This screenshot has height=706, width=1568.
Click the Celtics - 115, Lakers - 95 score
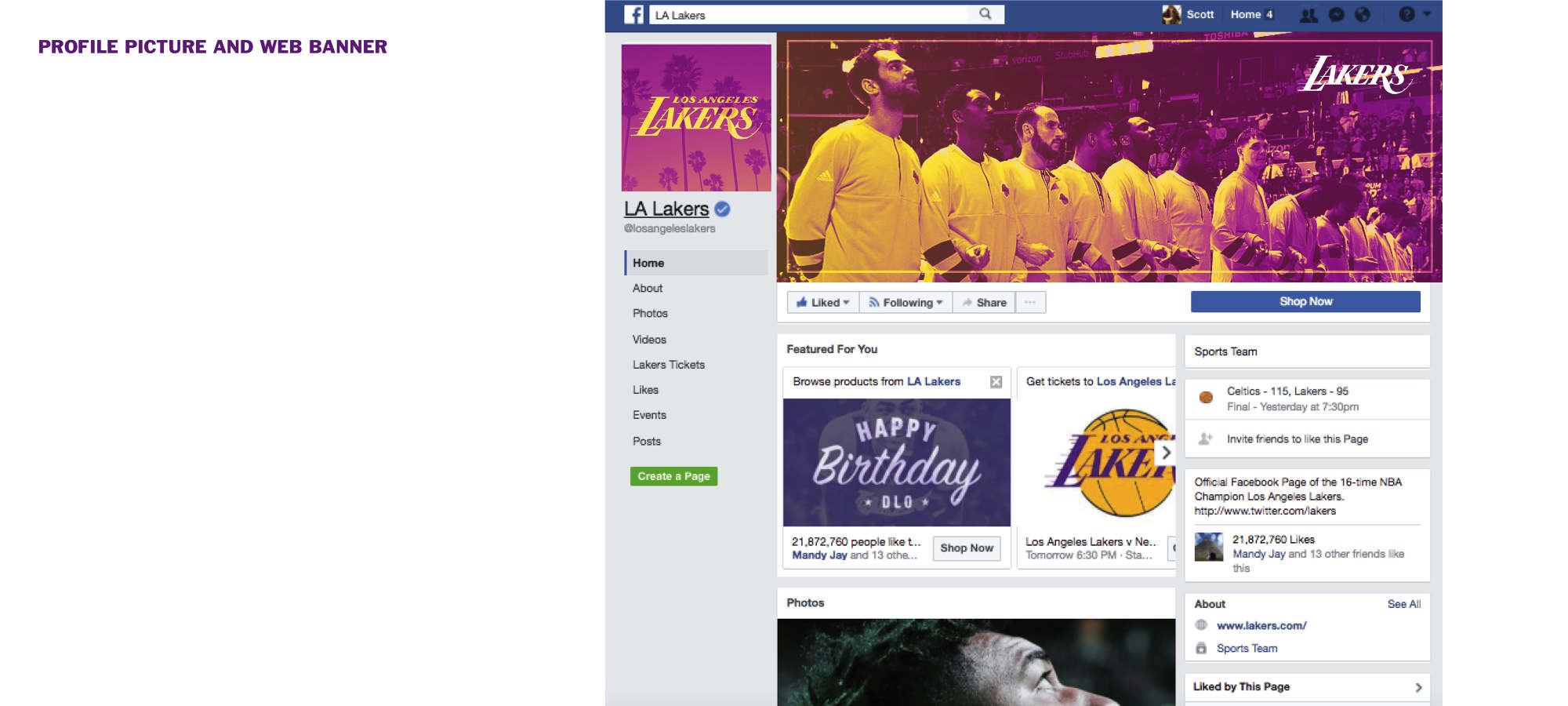tap(1287, 391)
